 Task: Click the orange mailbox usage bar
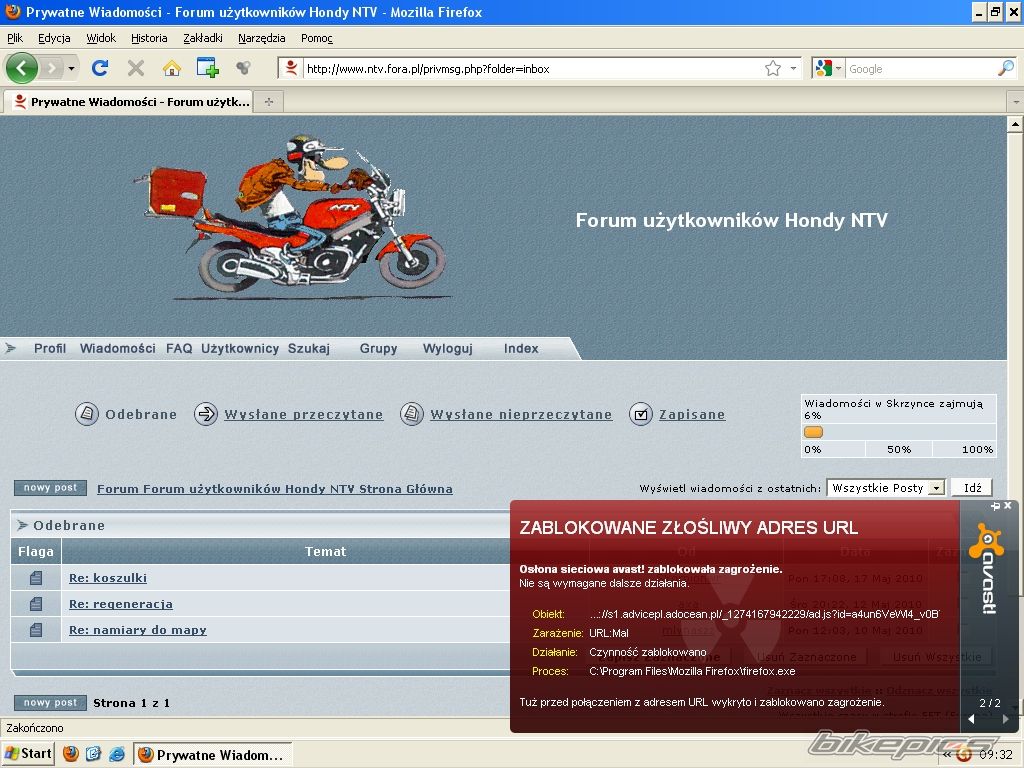pyautogui.click(x=813, y=432)
